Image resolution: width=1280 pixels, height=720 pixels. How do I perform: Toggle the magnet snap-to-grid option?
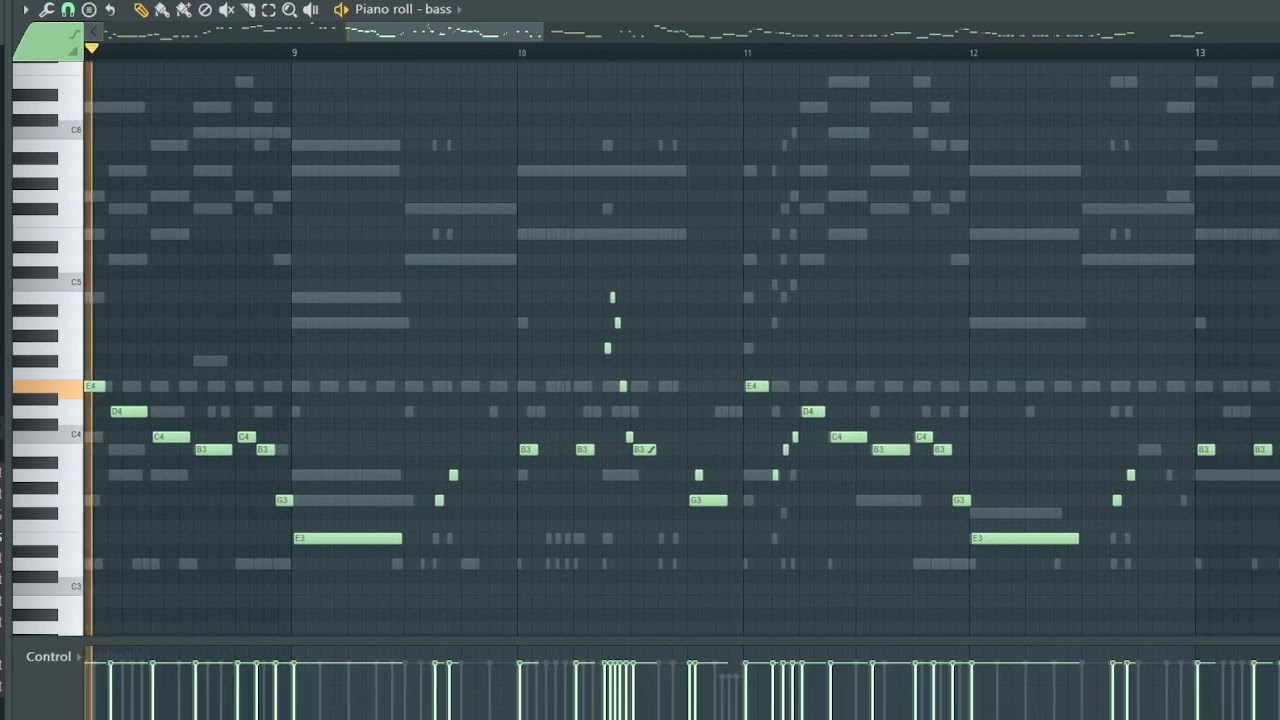click(x=68, y=10)
